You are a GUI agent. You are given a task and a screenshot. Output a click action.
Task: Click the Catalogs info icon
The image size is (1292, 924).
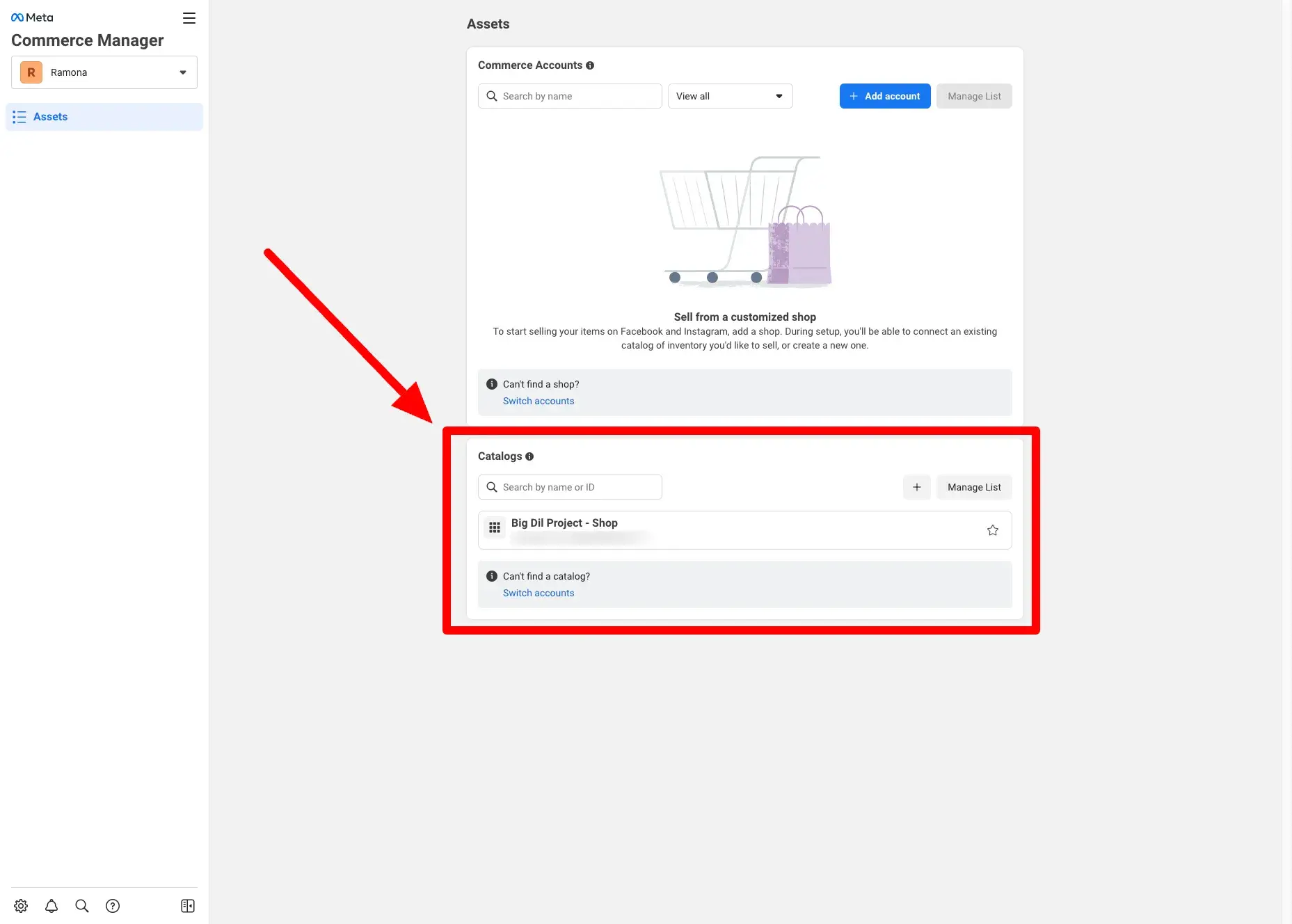[x=529, y=456]
